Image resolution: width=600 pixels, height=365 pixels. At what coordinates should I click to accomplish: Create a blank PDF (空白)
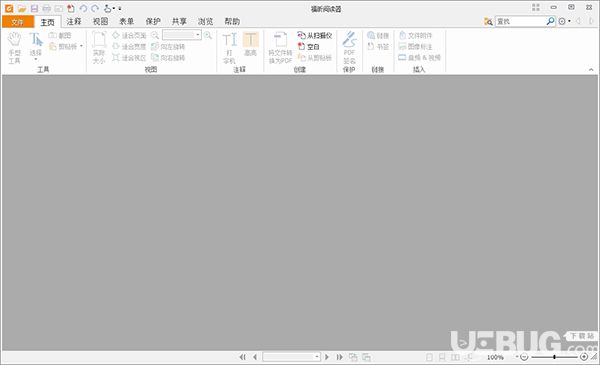pos(308,46)
